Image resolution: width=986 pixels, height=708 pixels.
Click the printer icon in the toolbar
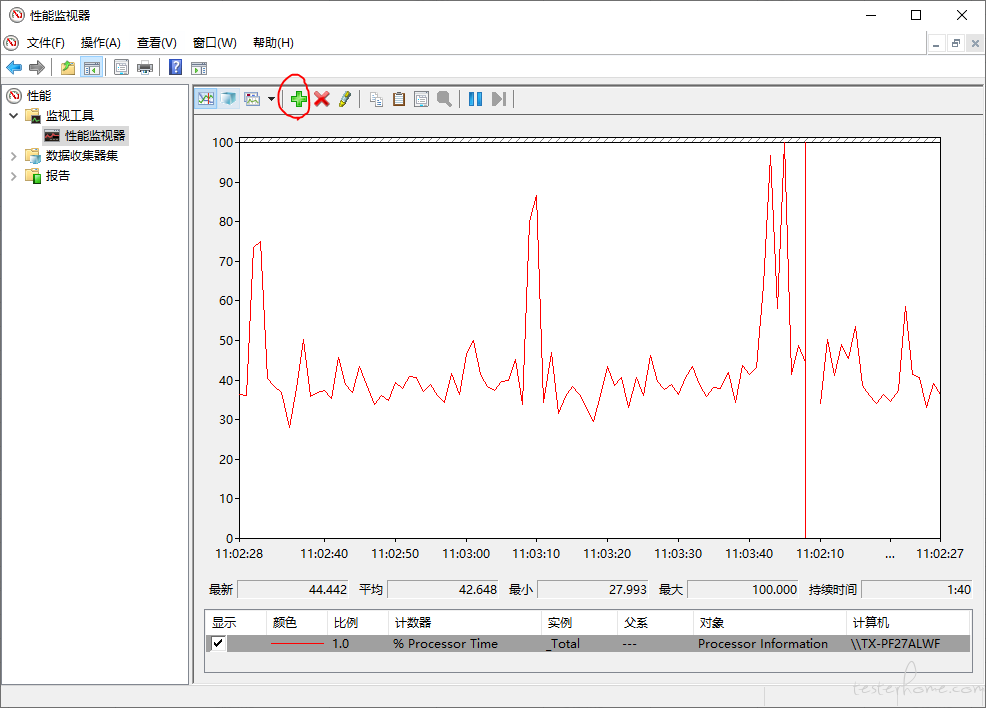(145, 67)
